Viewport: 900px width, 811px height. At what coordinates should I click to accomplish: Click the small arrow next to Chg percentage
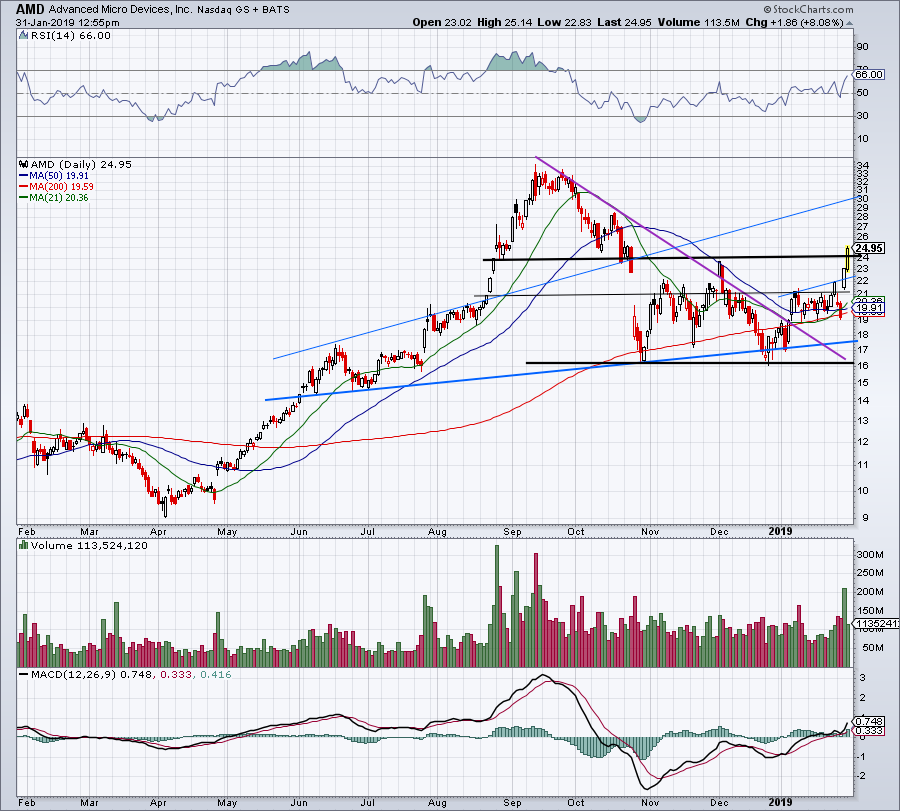pos(849,23)
